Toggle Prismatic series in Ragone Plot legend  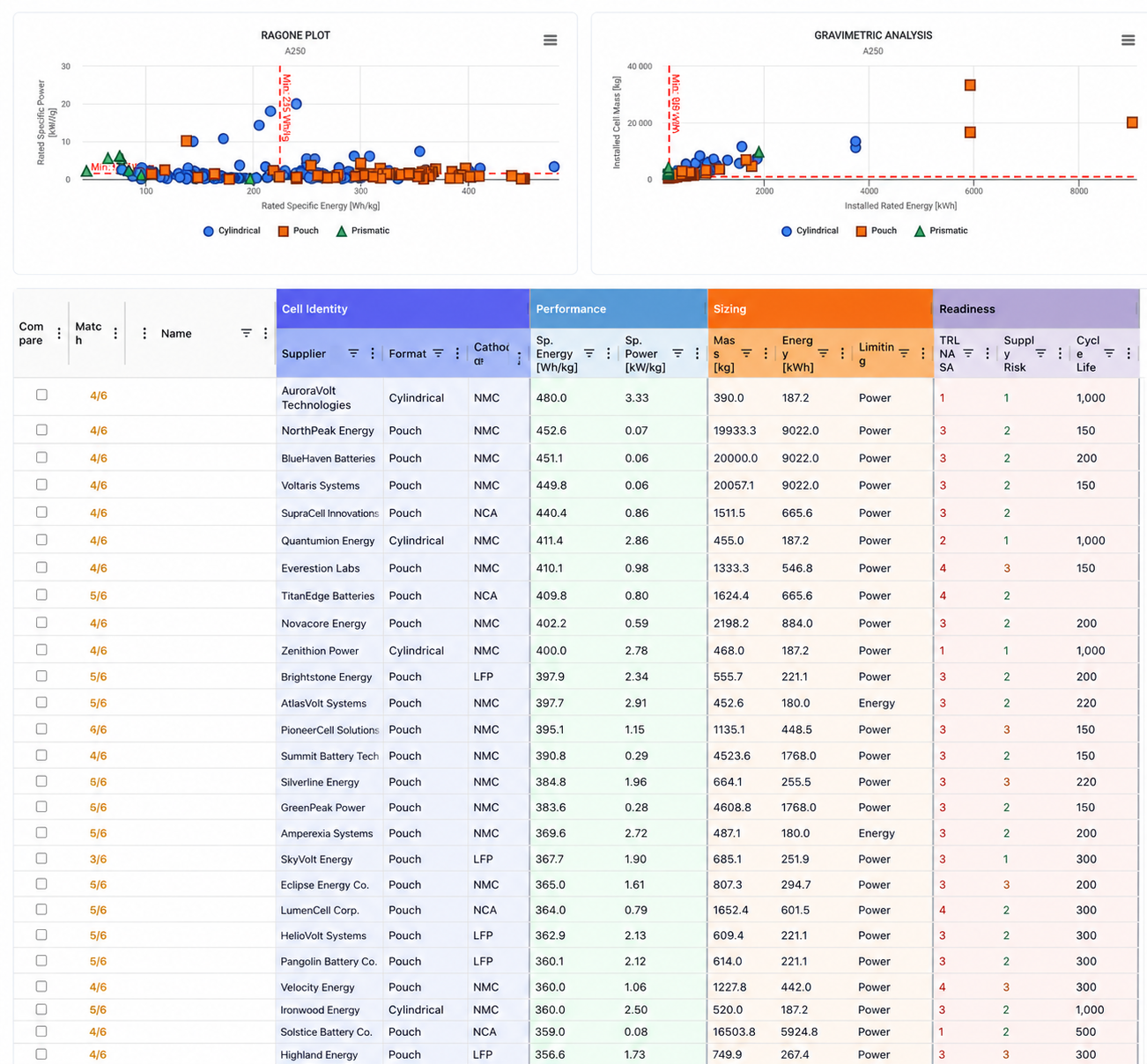(x=363, y=231)
